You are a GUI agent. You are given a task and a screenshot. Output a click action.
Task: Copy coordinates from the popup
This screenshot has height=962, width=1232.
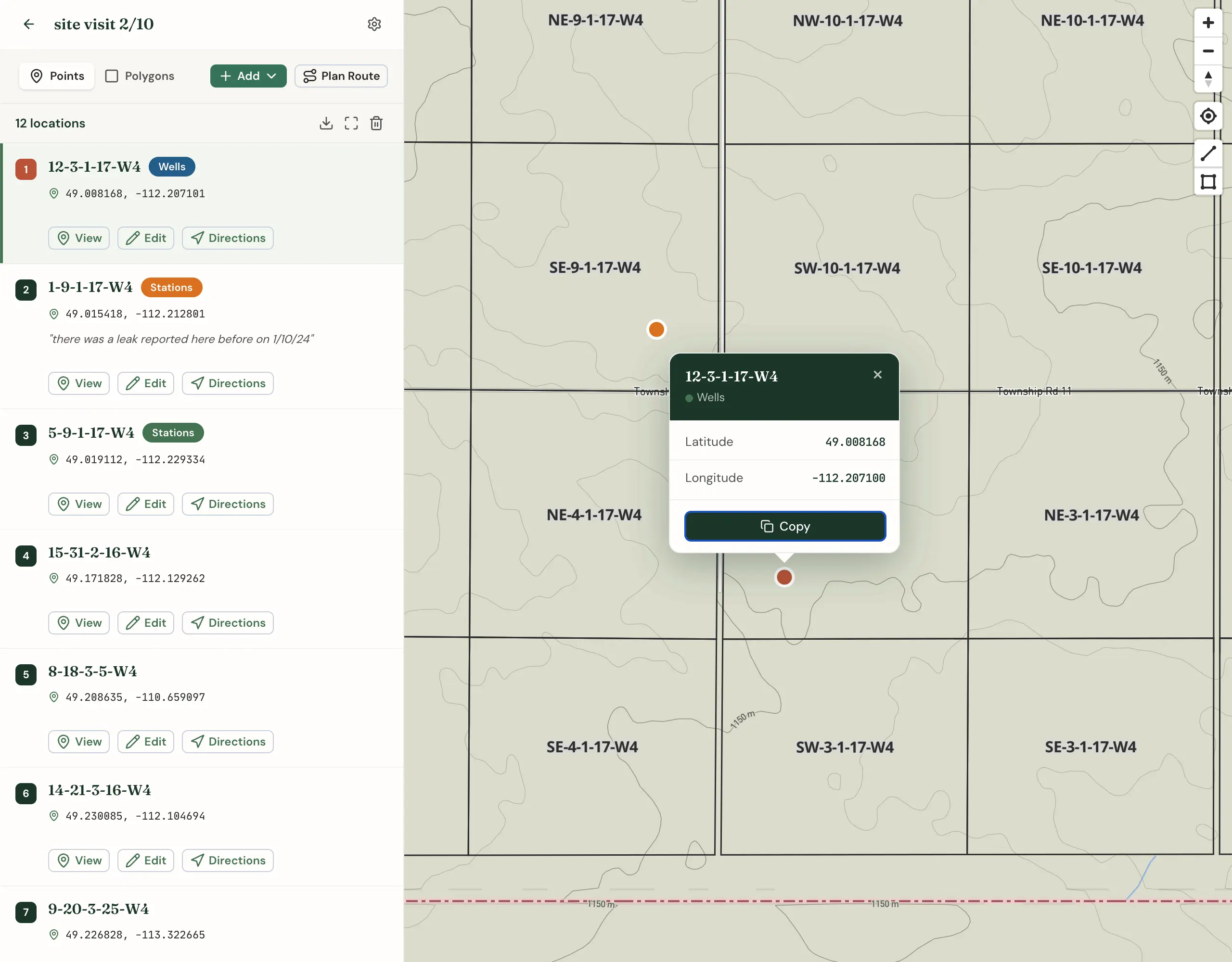784,526
